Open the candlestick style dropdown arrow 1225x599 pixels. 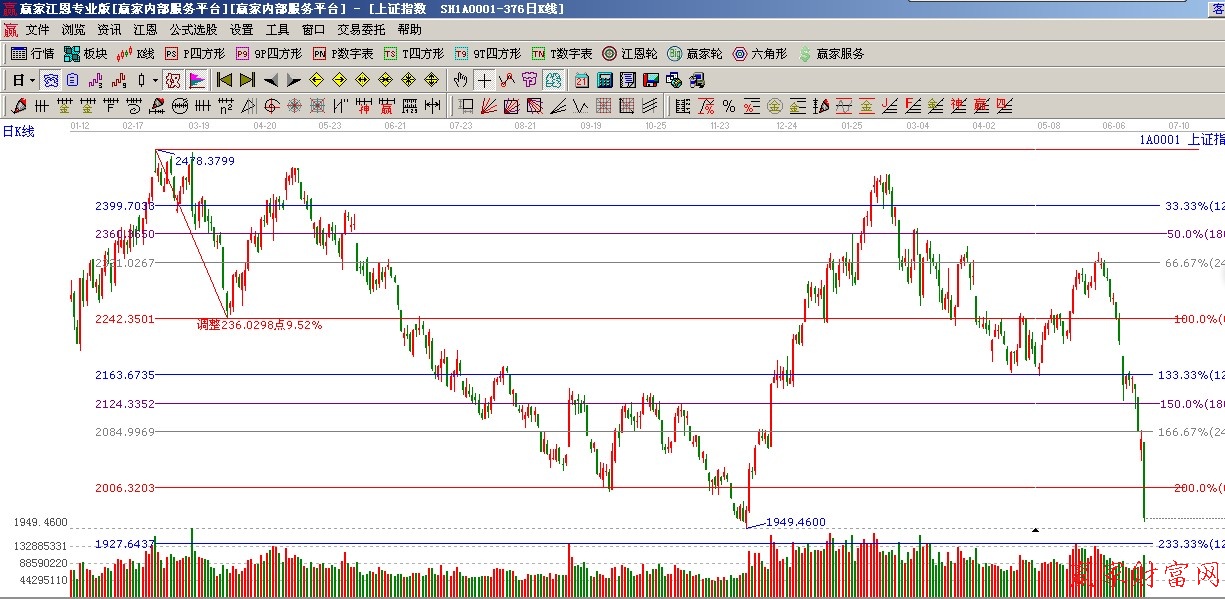pyautogui.click(x=154, y=80)
